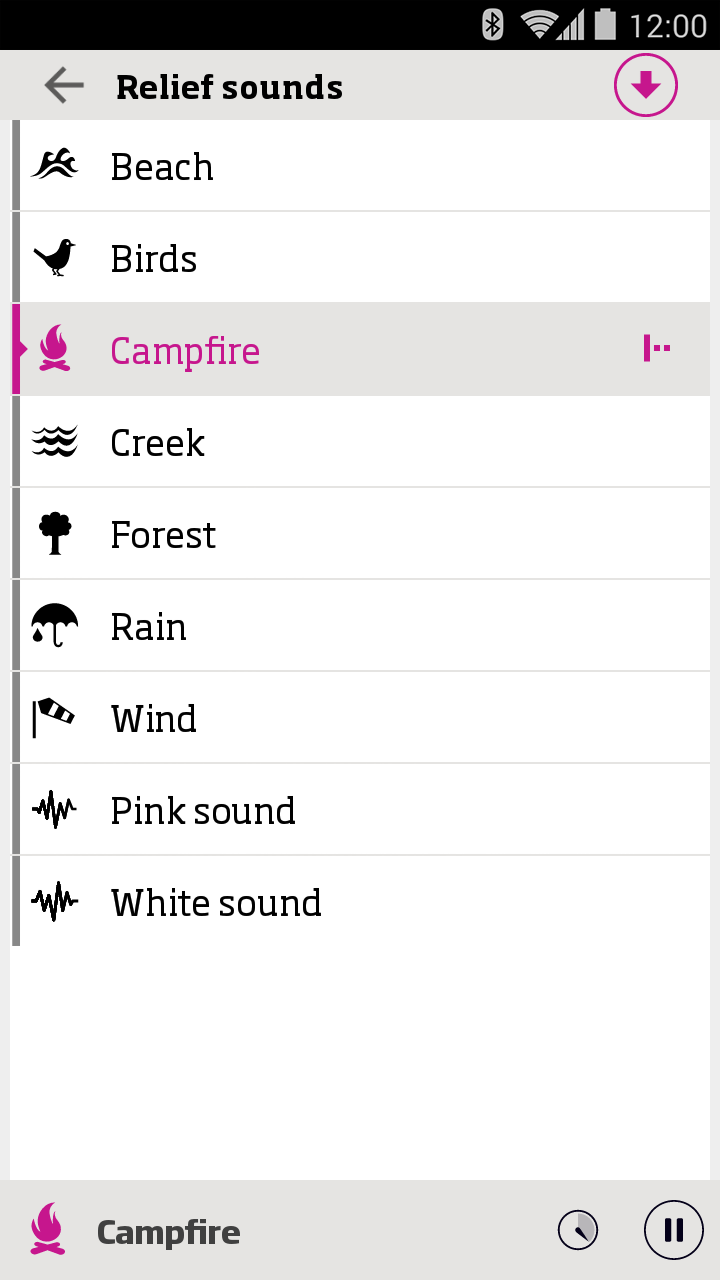Tap the Forest tree icon
The image size is (720, 1280).
(54, 534)
